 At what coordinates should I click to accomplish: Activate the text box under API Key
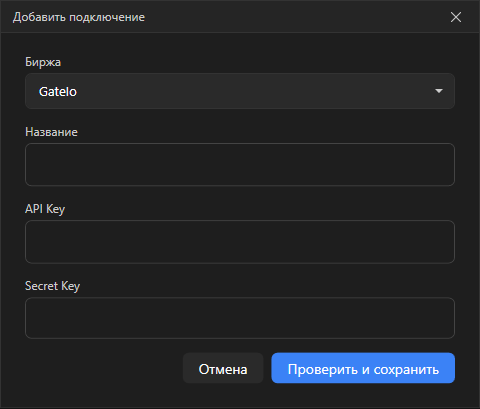240,242
